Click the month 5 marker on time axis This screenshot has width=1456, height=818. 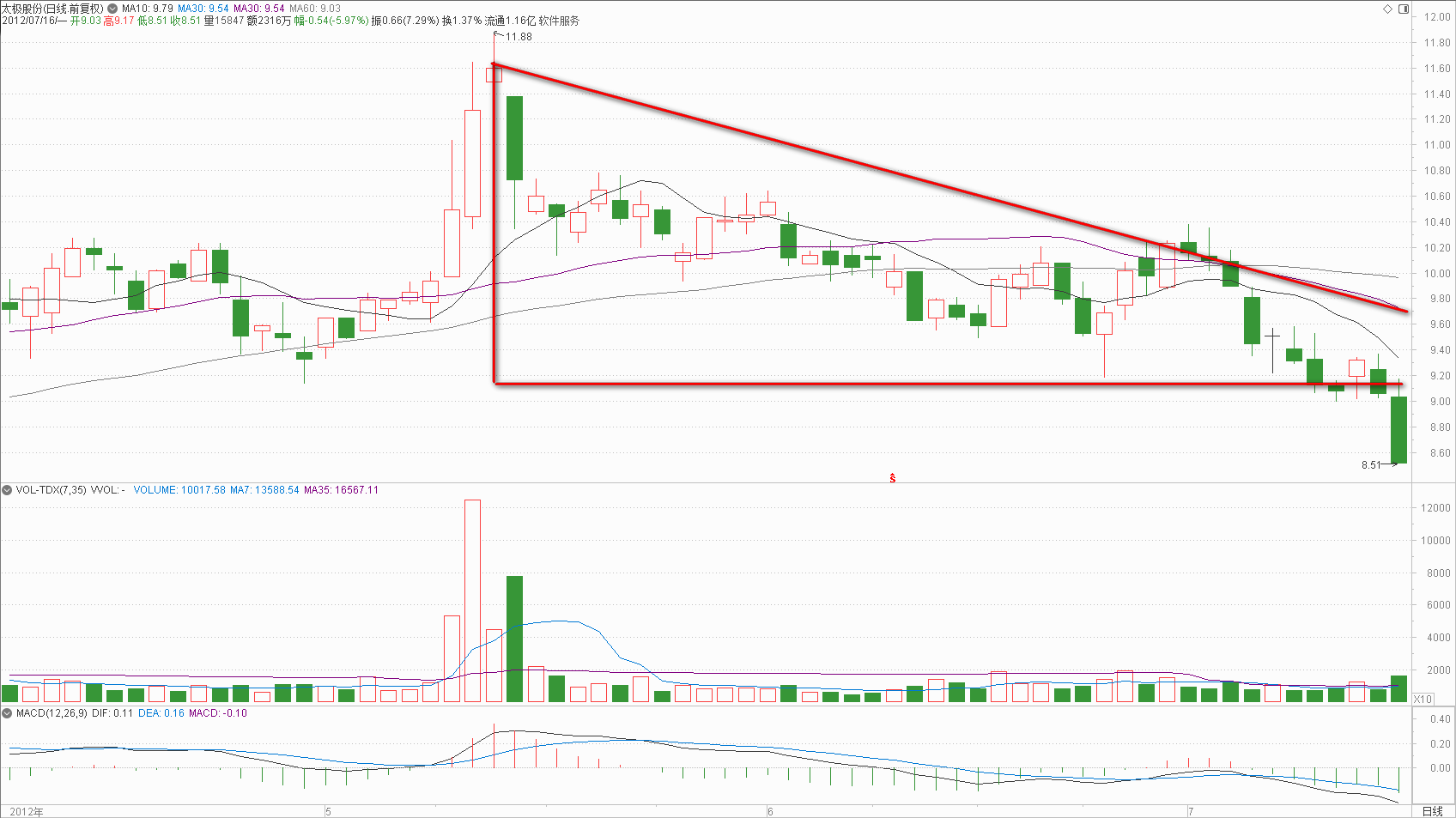point(329,811)
